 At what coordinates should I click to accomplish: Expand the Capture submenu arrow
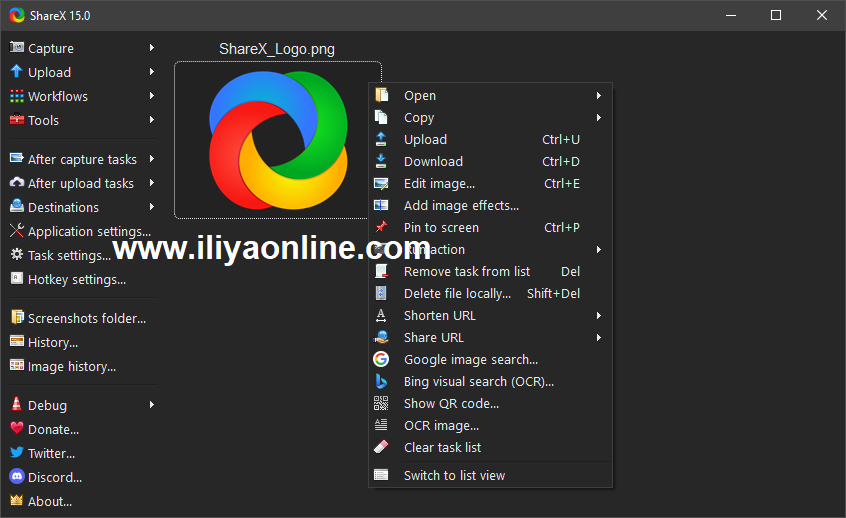(152, 48)
